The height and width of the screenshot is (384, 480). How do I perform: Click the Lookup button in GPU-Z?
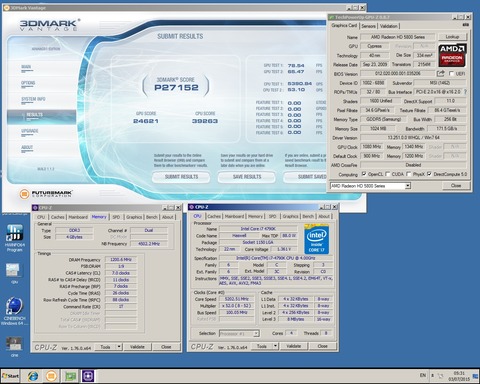click(x=452, y=37)
